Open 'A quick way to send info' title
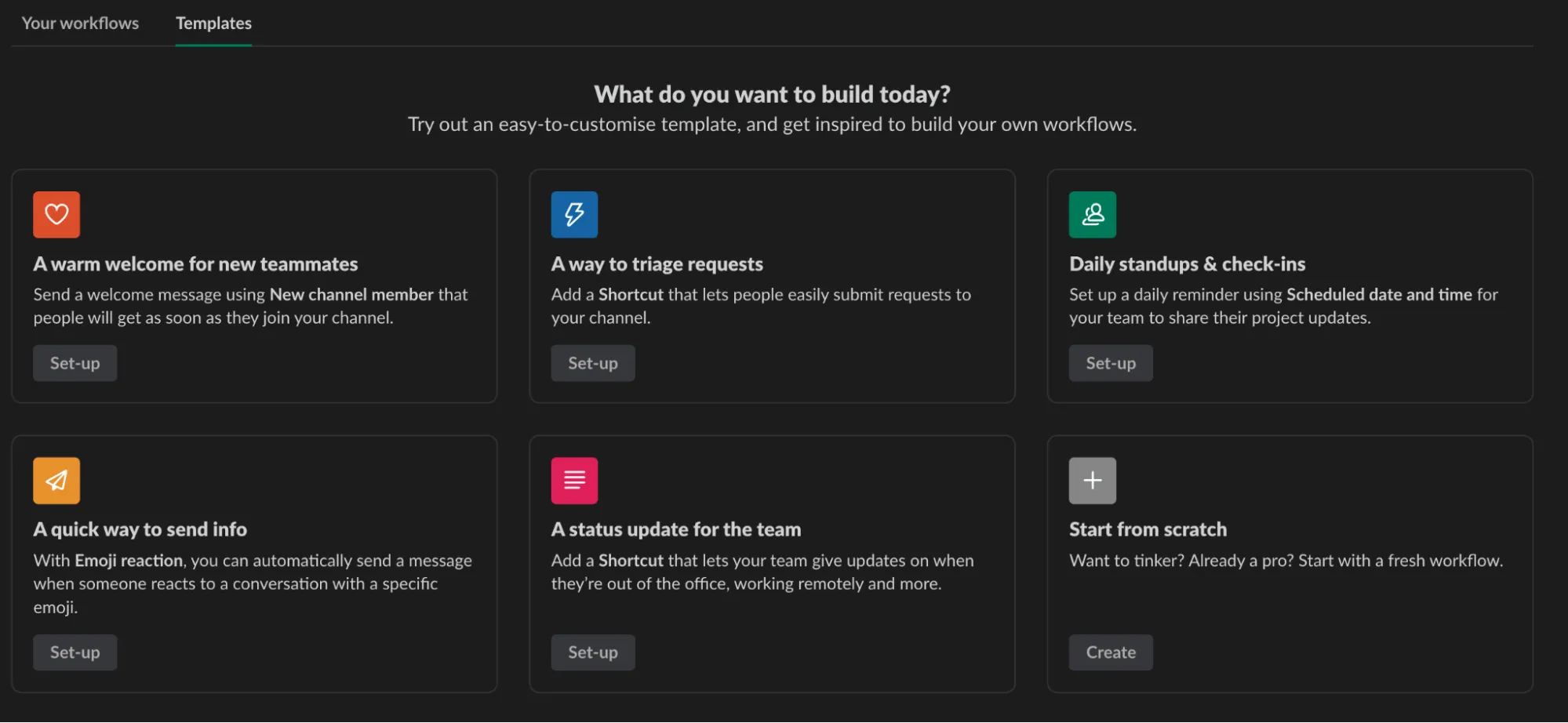The height and width of the screenshot is (723, 1568). [140, 529]
